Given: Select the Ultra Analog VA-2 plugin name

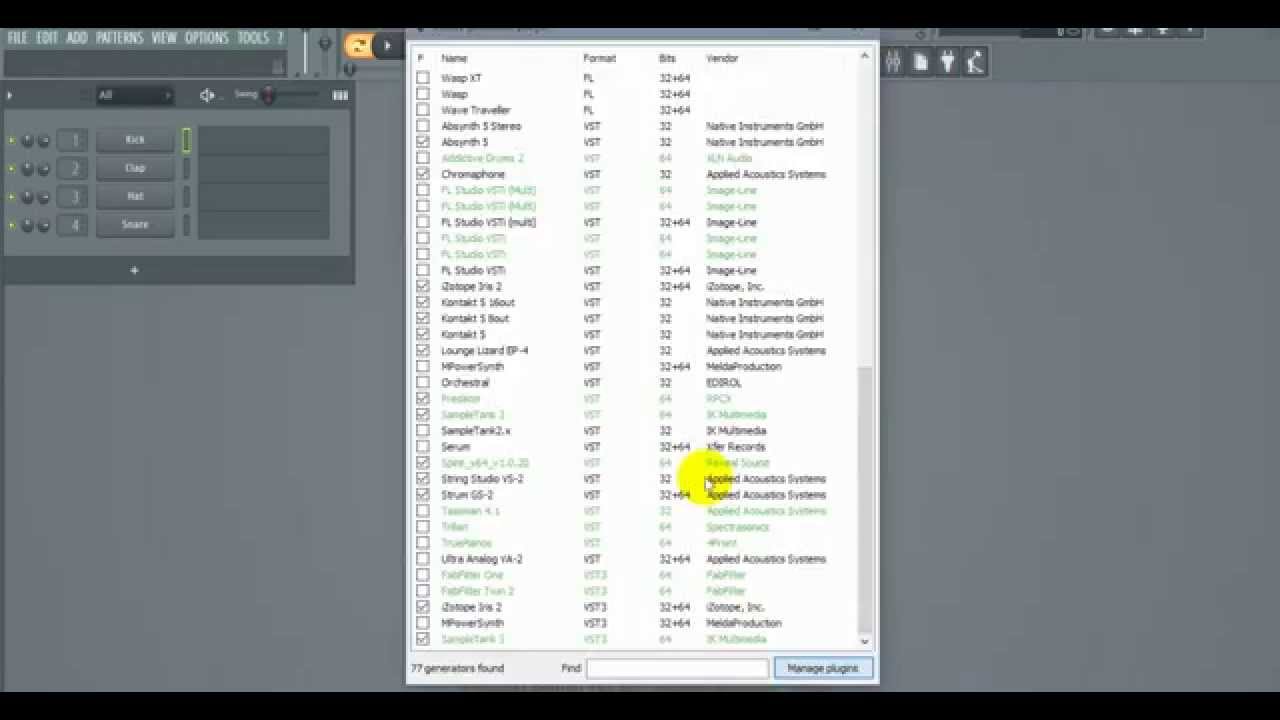Looking at the screenshot, I should coord(482,559).
